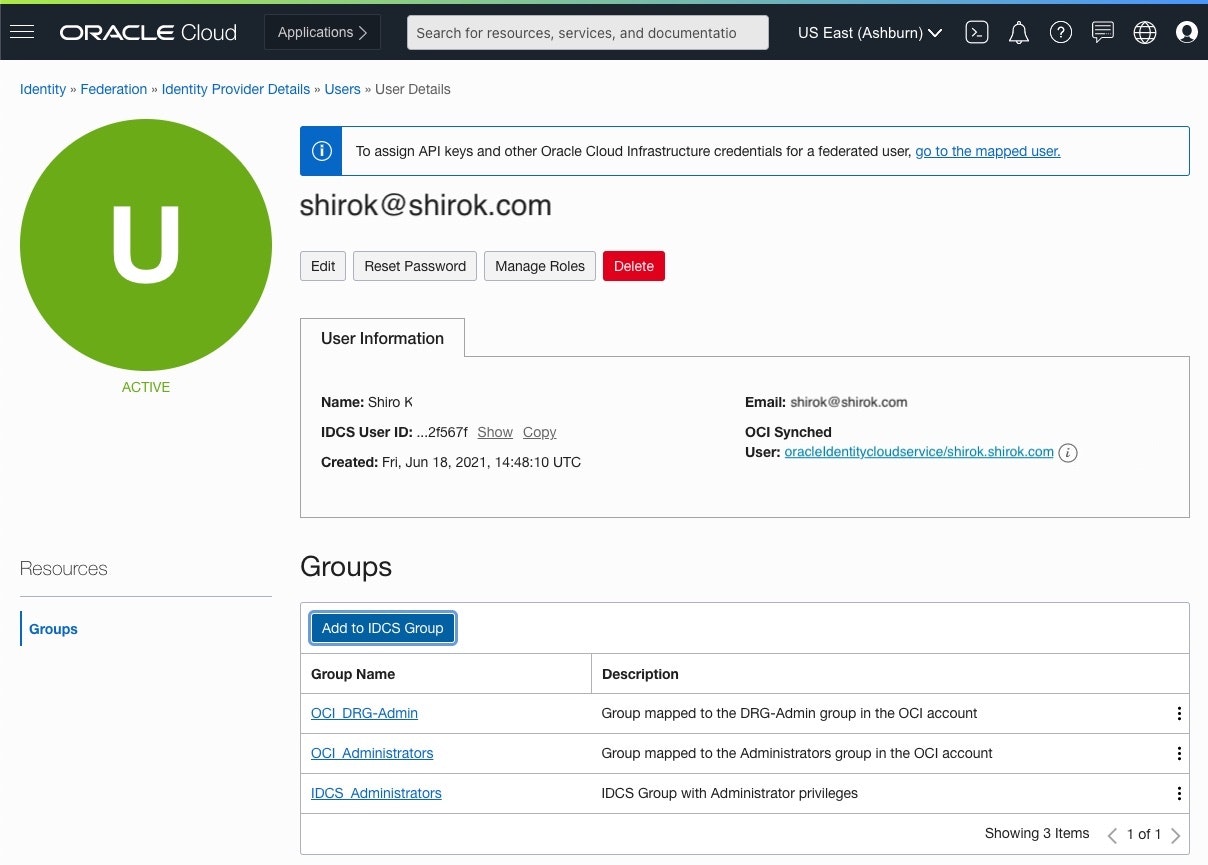1208x865 pixels.
Task: Open the help question mark icon
Action: 1061,33
